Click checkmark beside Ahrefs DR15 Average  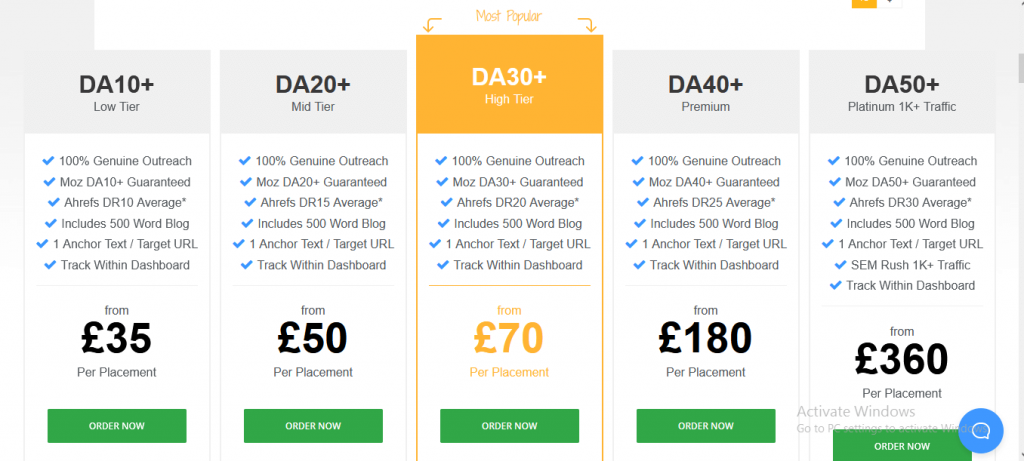pos(250,202)
